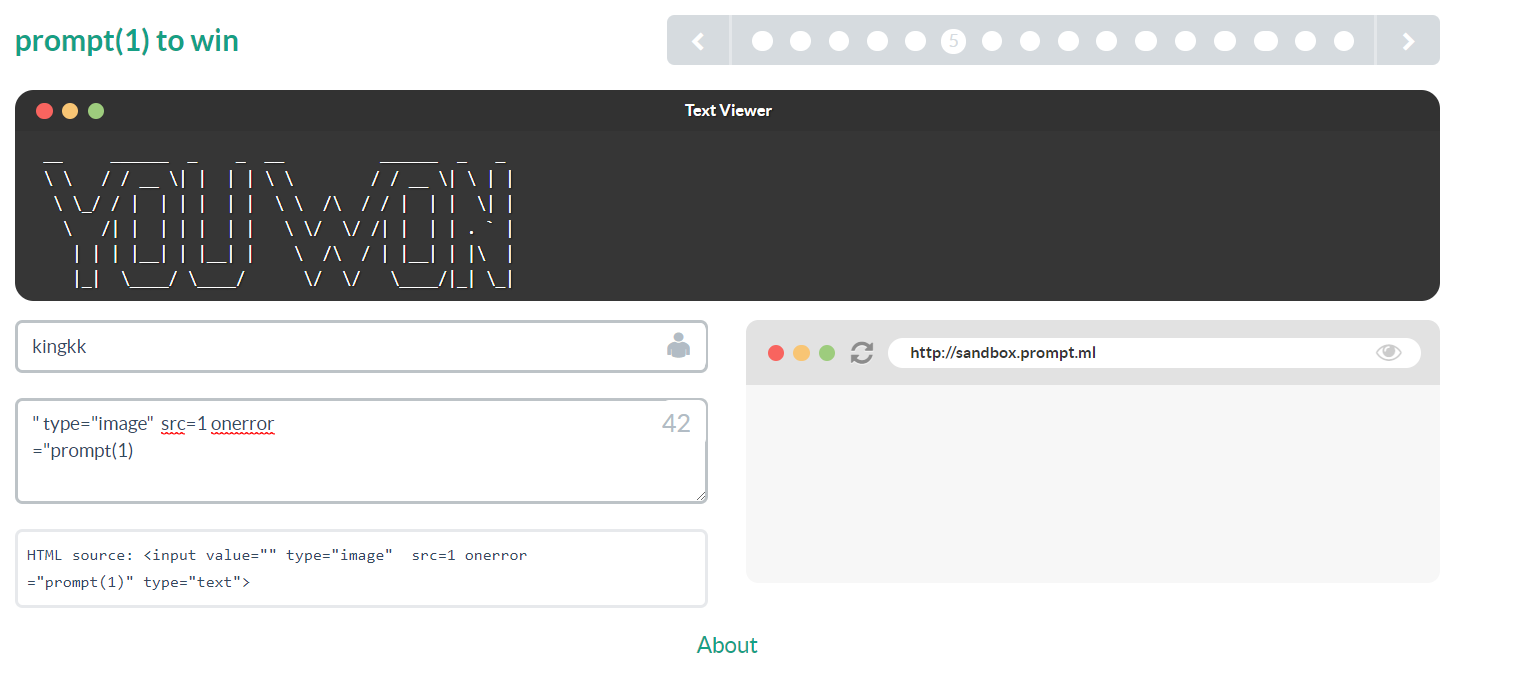This screenshot has width=1518, height=679.
Task: Click the user avatar icon in the name field
Action: click(x=678, y=345)
